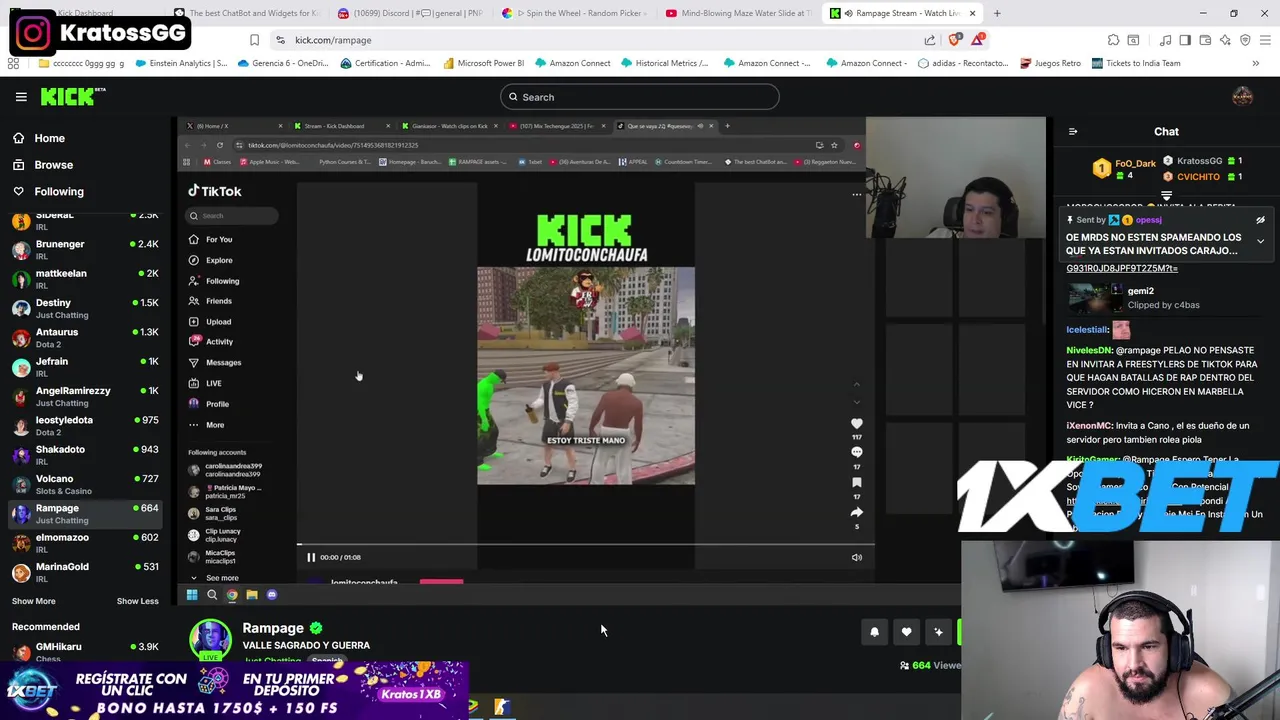Click the browser share page icon
Screen dimensions: 1280x720
point(930,40)
